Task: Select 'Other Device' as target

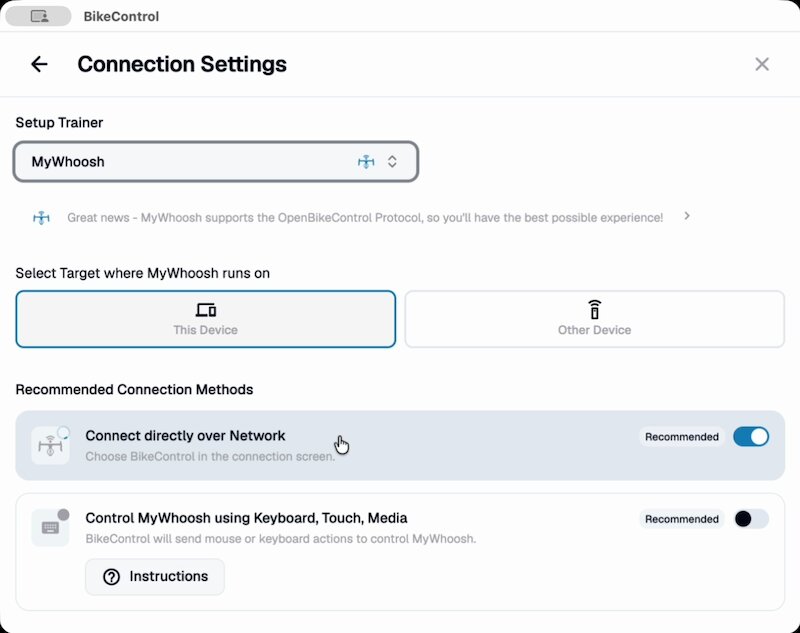Action: click(594, 319)
